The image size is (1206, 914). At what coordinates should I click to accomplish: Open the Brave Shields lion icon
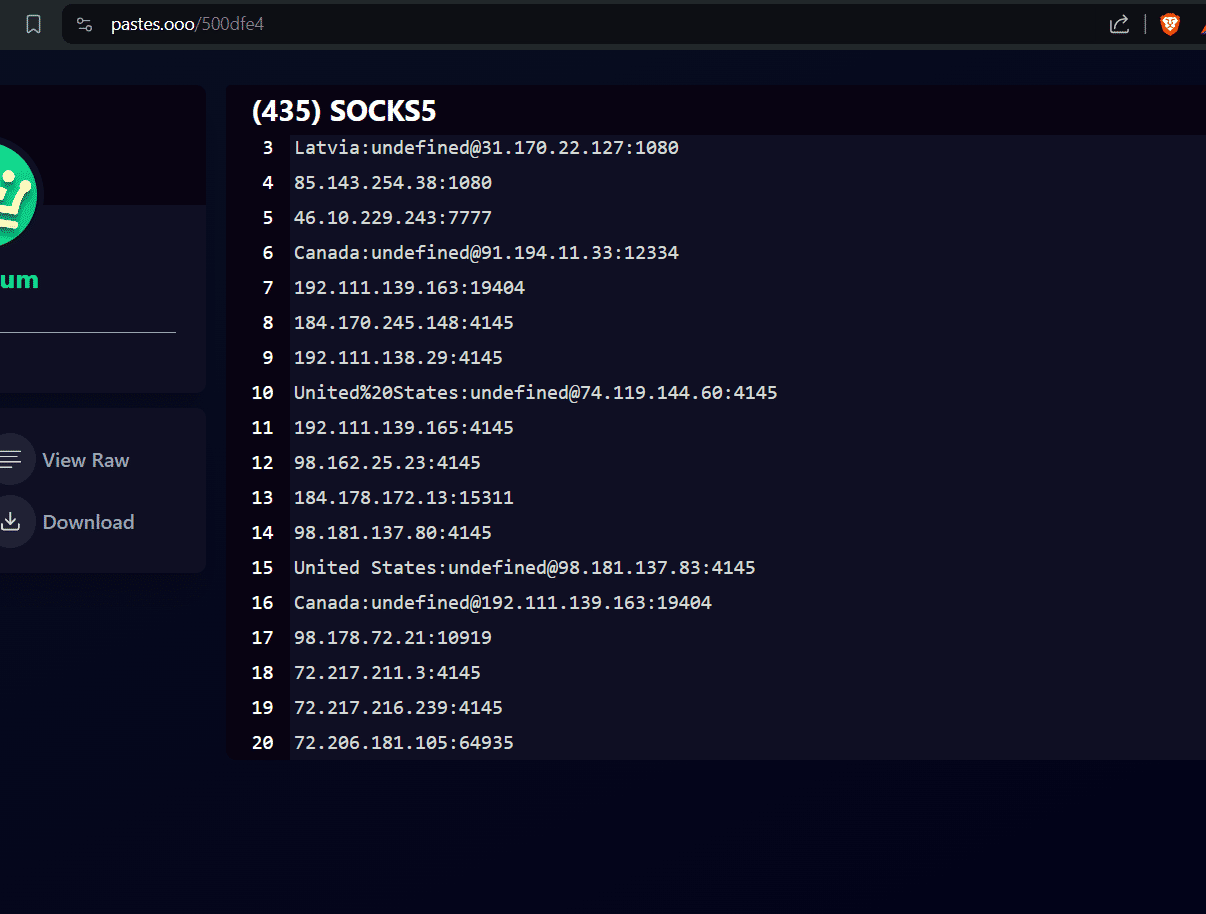click(1169, 25)
